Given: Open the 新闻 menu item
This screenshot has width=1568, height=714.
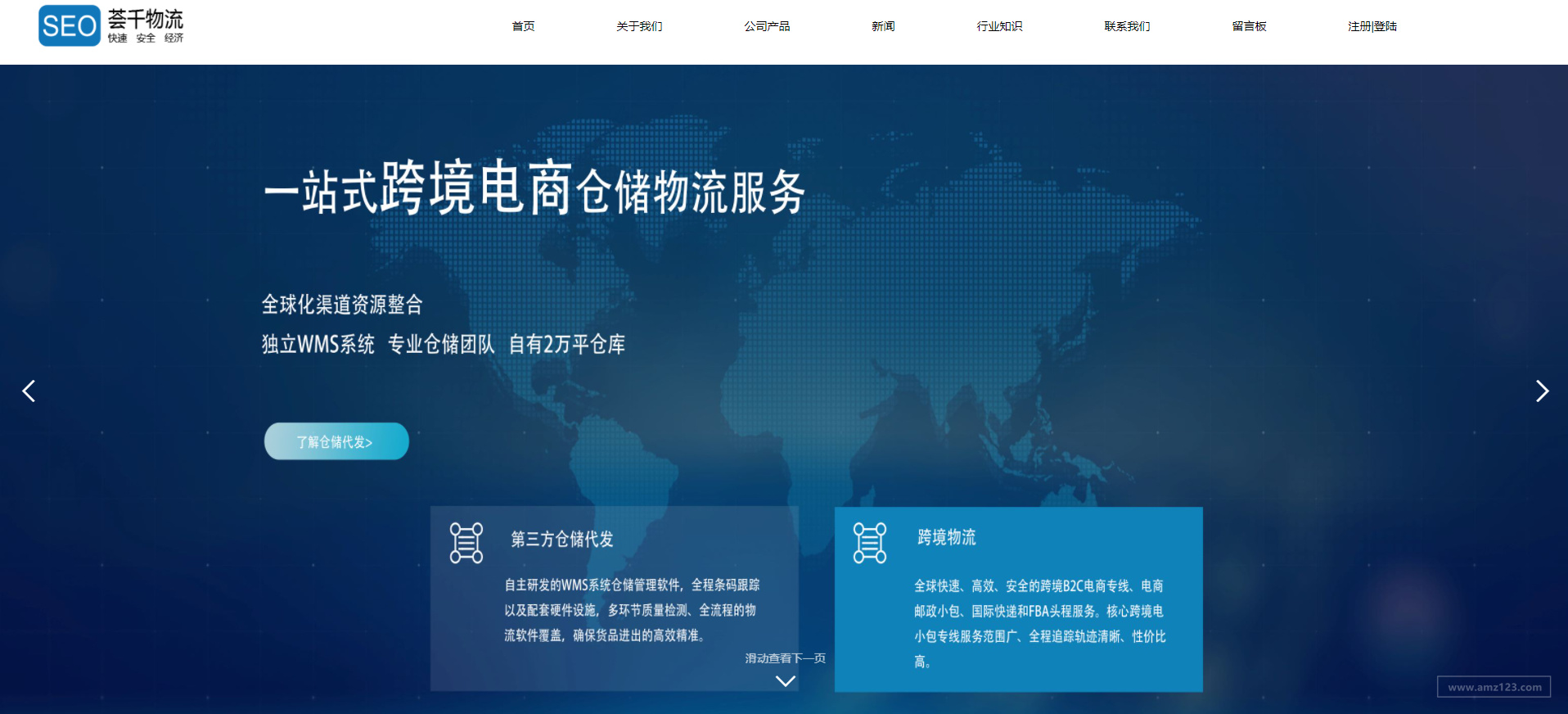Looking at the screenshot, I should tap(884, 26).
